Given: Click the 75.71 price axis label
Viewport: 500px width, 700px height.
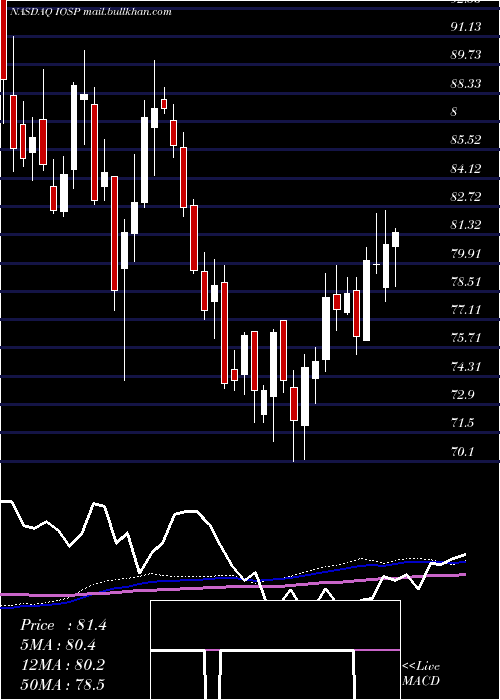Looking at the screenshot, I should 466,338.
